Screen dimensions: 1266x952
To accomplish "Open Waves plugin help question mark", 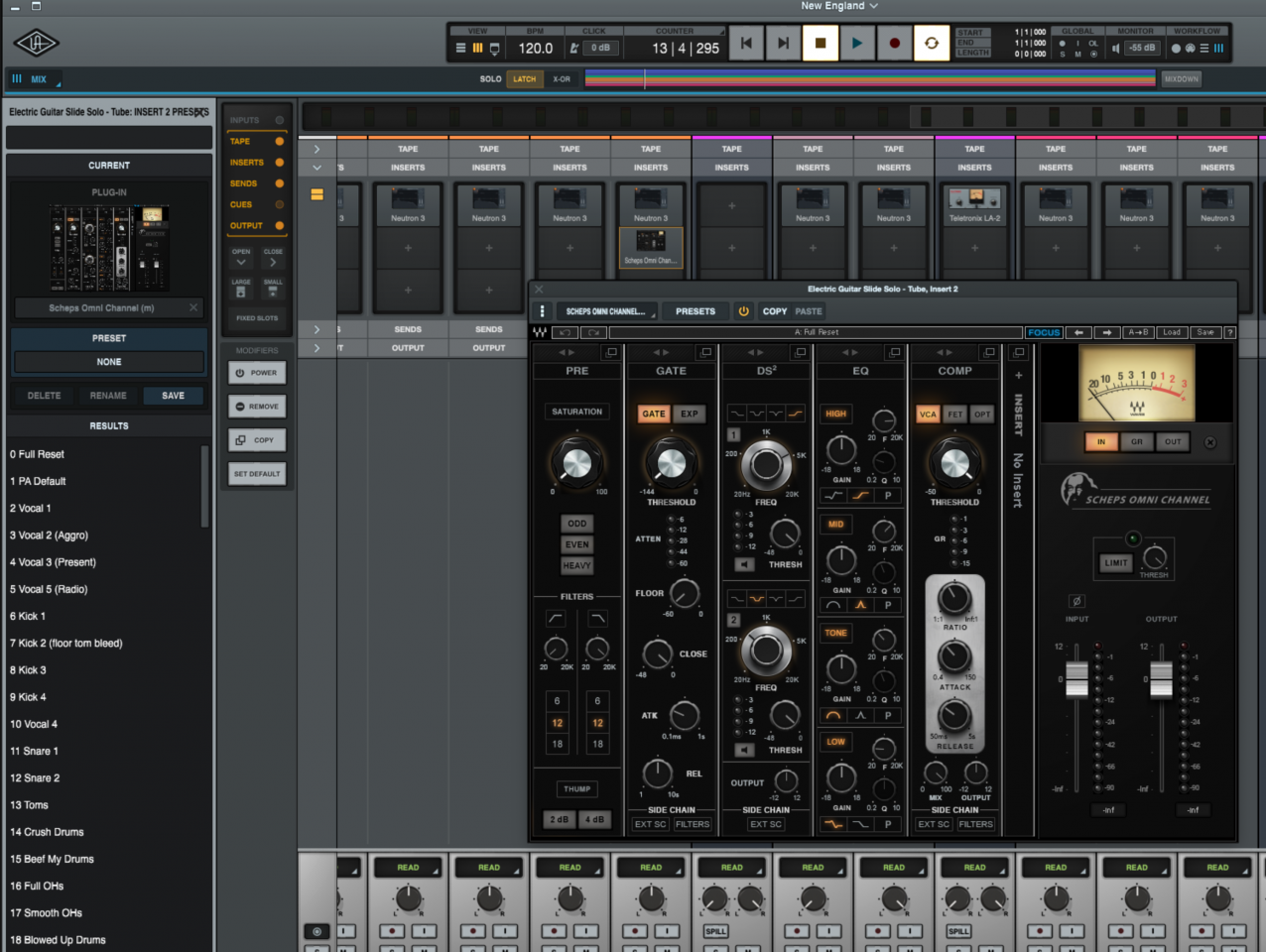I will pos(1230,332).
